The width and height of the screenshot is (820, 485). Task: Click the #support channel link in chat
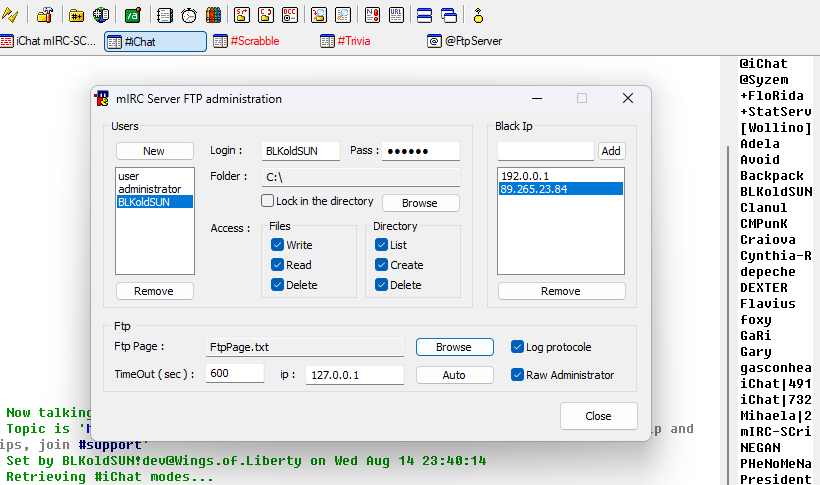110,445
